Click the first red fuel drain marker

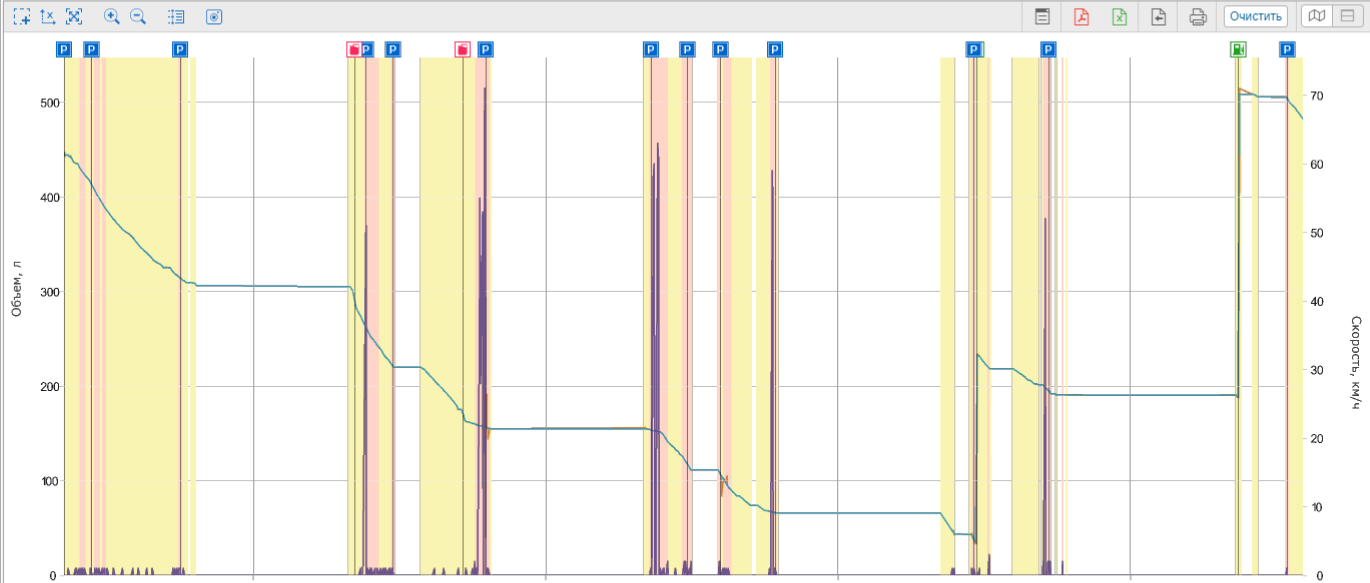(354, 49)
